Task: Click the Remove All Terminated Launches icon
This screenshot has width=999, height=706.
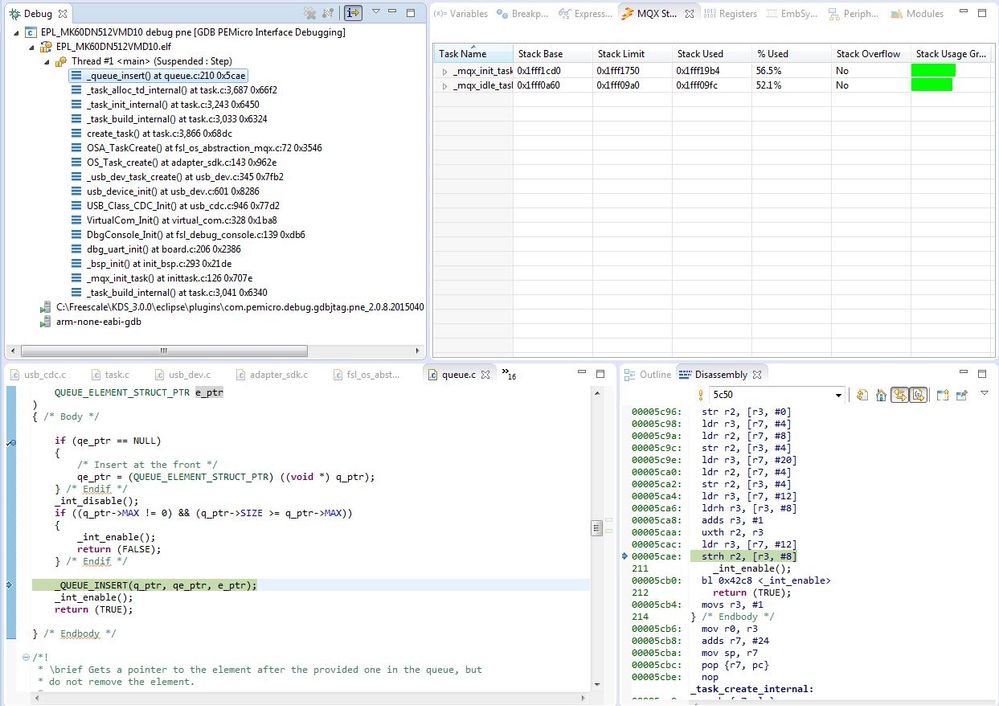Action: coord(310,13)
